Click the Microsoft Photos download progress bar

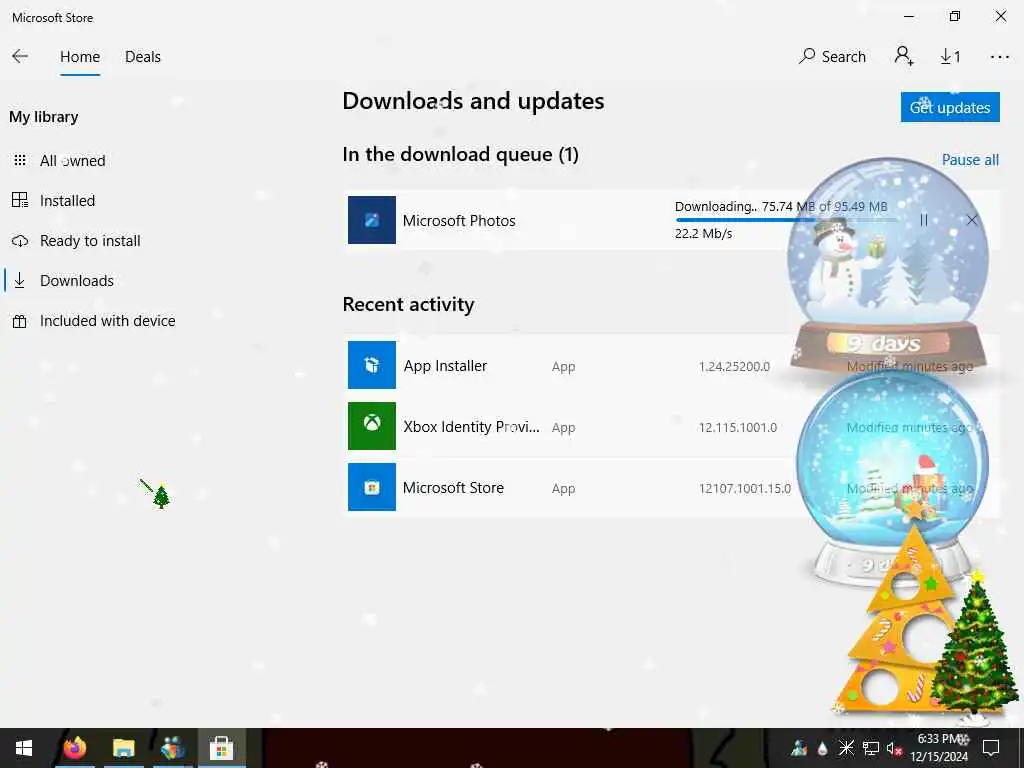point(786,220)
